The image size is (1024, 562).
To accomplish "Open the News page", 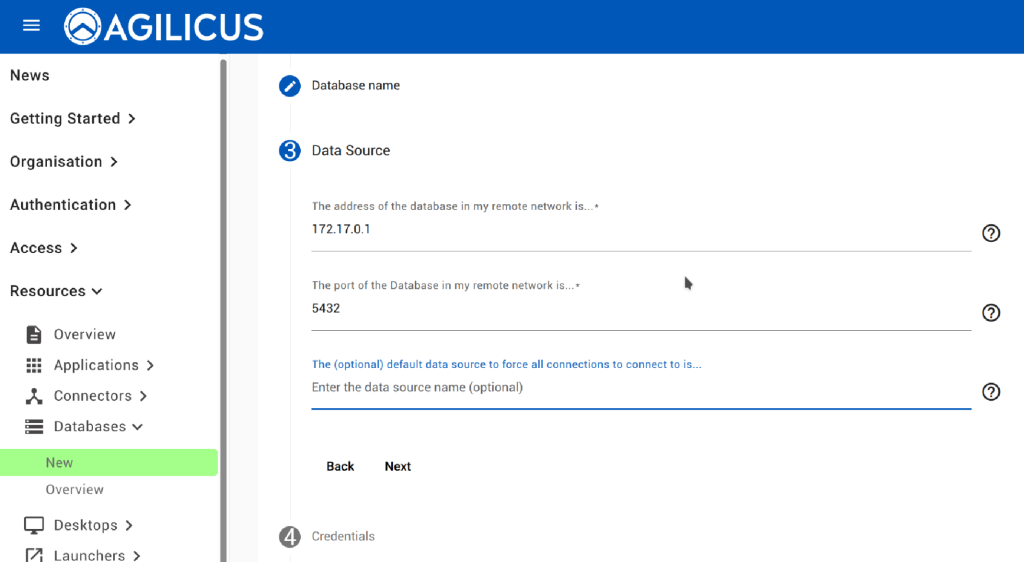I will pos(30,75).
